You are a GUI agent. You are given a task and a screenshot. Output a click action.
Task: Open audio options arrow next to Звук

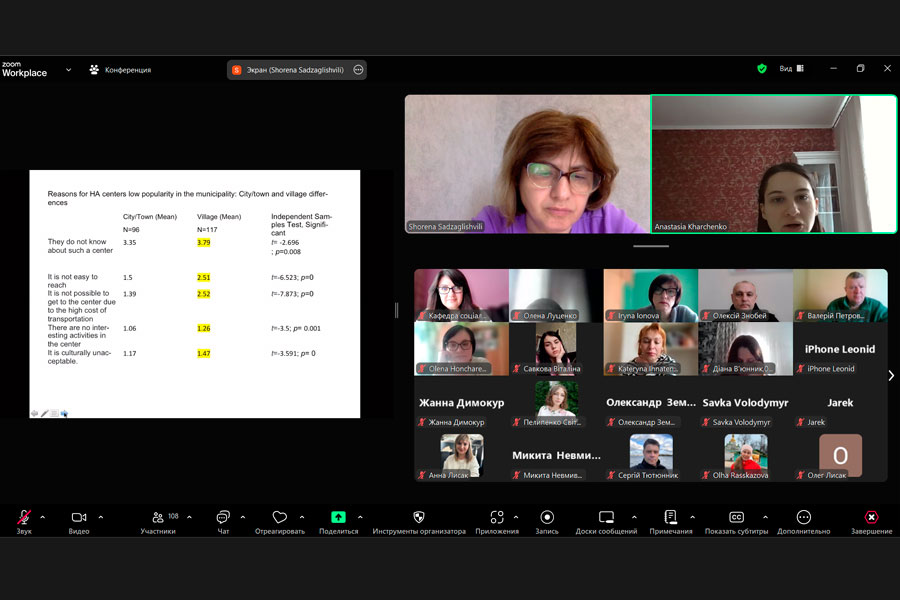click(x=42, y=517)
